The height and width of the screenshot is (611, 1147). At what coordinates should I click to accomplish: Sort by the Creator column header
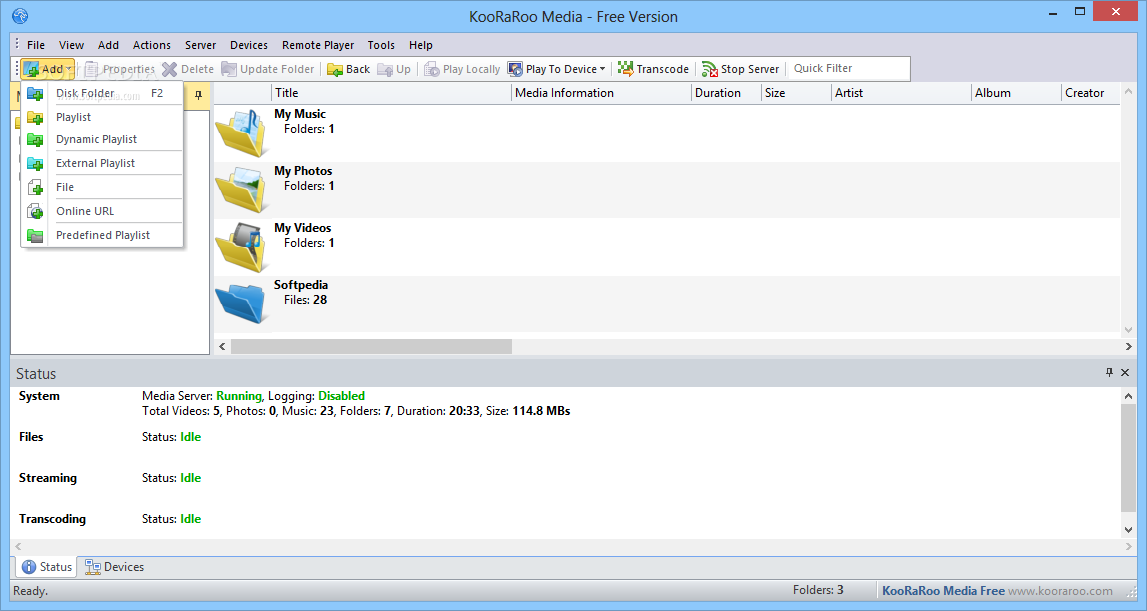coord(1090,93)
